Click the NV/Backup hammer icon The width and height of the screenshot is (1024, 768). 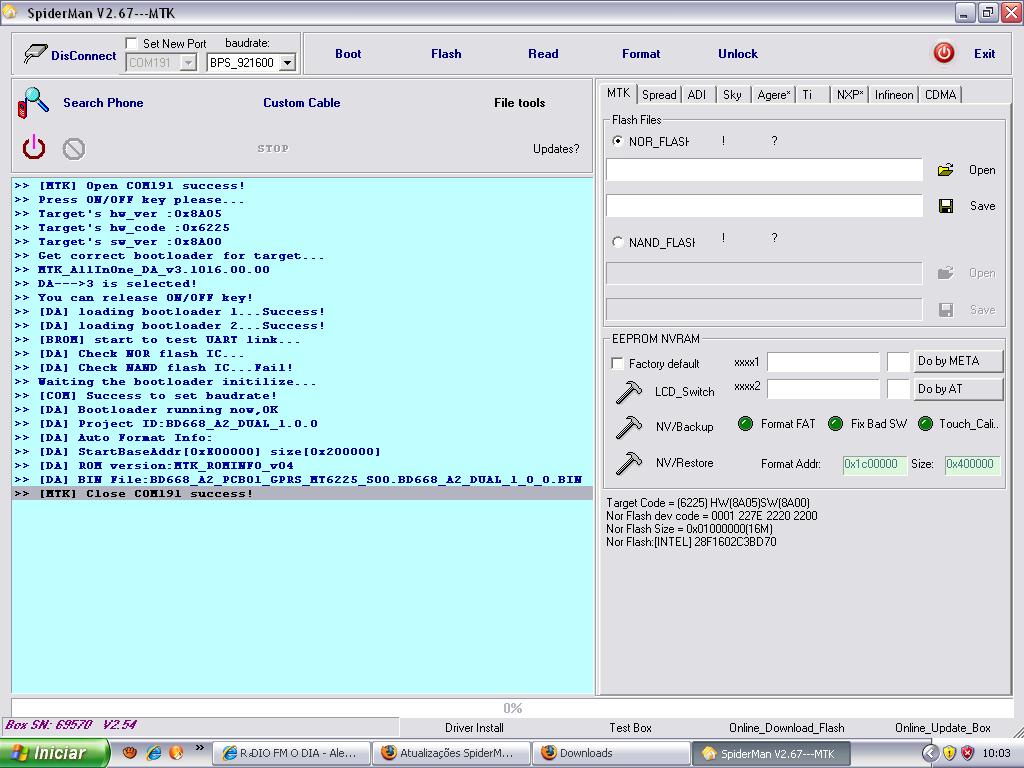[629, 427]
